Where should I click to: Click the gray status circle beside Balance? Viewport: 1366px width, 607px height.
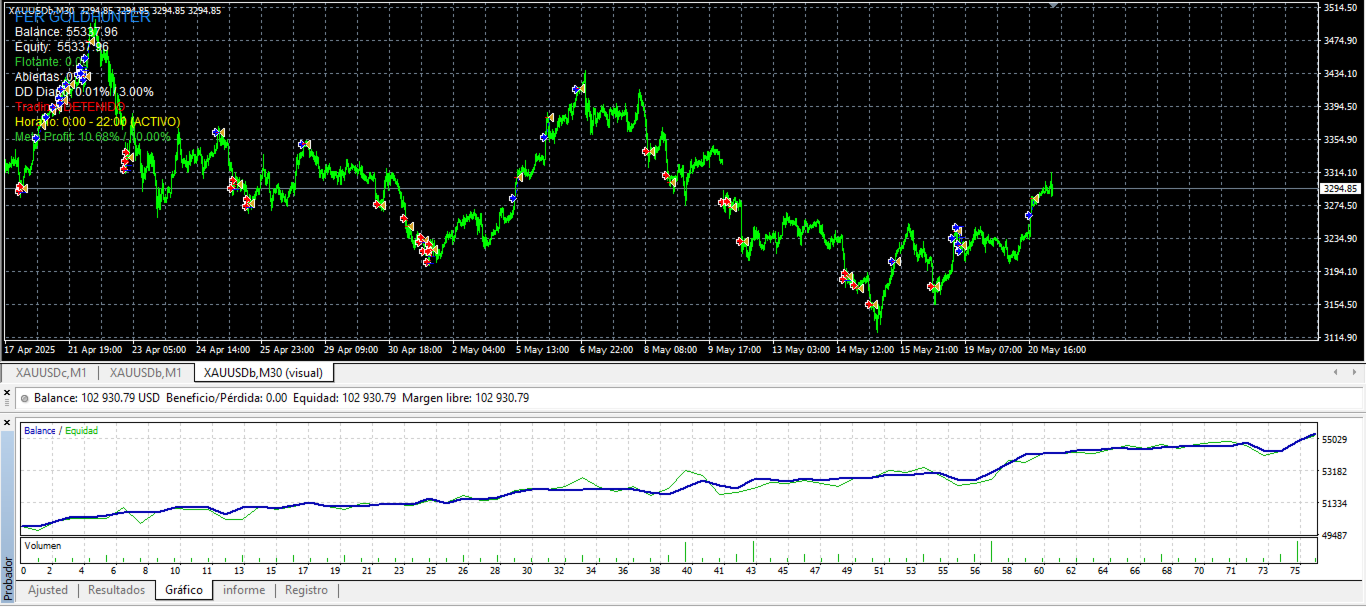[25, 398]
